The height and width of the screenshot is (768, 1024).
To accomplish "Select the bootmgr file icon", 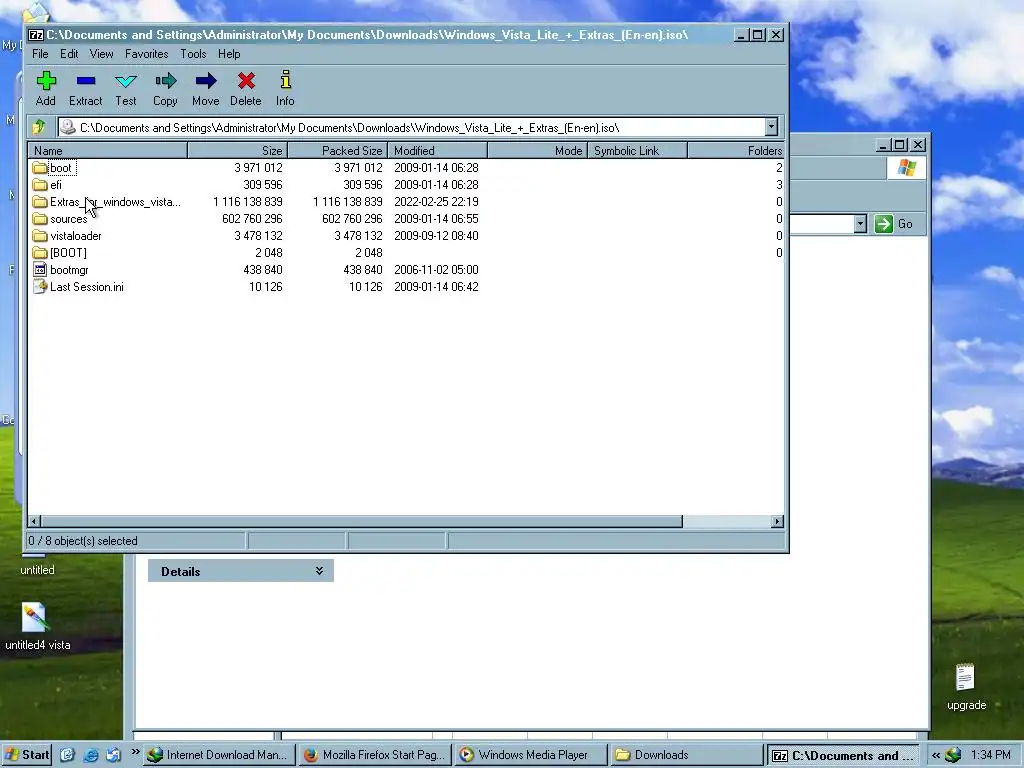I will (40, 270).
